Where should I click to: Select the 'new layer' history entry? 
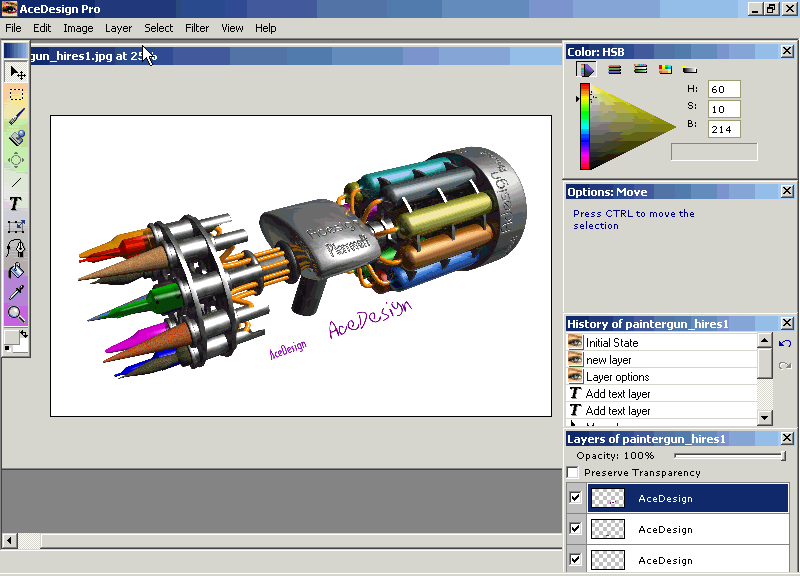click(662, 360)
